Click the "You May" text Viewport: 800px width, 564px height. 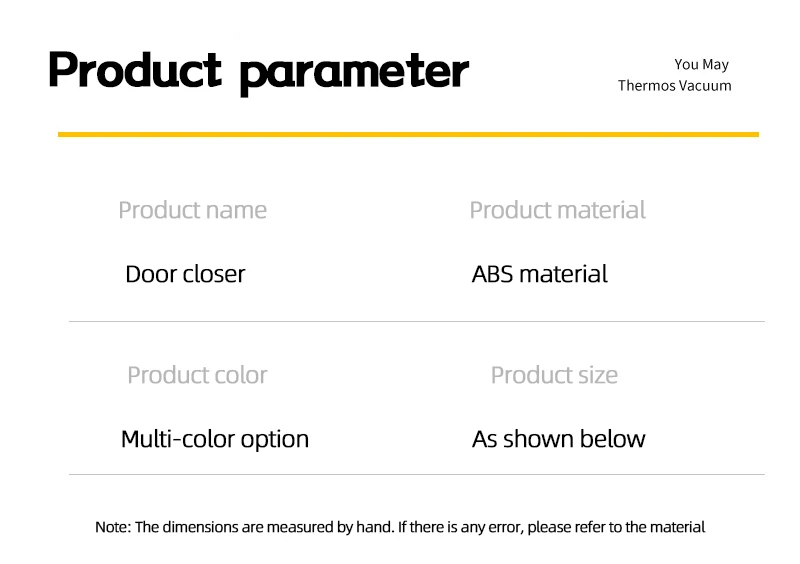coord(701,64)
